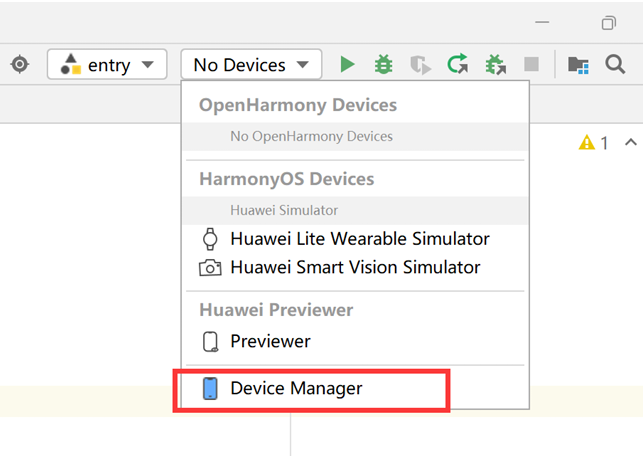Collapse the No Devices dropdown

click(251, 64)
